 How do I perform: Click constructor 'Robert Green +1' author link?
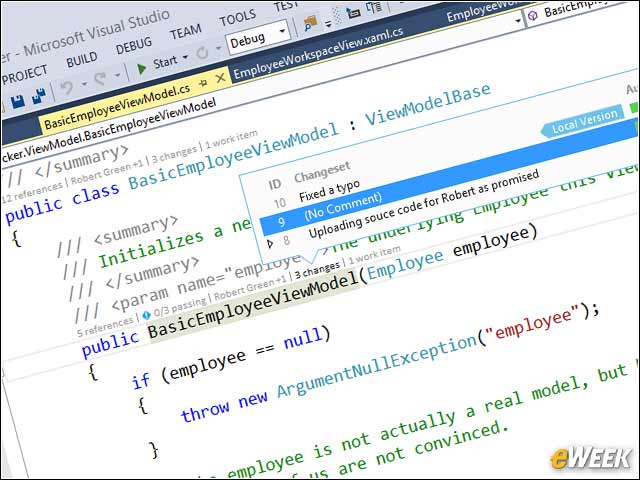click(250, 289)
